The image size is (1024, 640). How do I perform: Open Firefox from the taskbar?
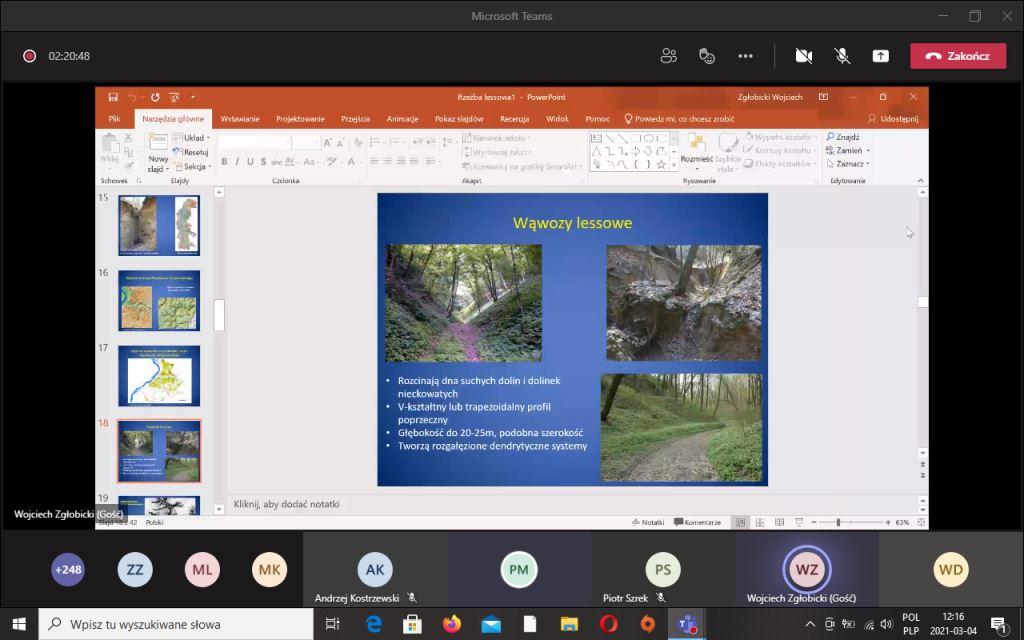452,624
